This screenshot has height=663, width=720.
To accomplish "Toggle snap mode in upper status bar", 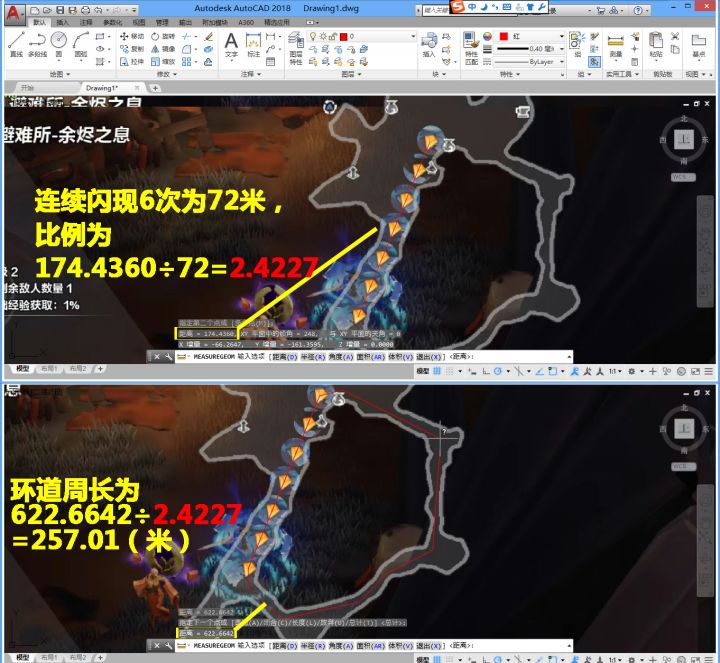I will point(450,371).
